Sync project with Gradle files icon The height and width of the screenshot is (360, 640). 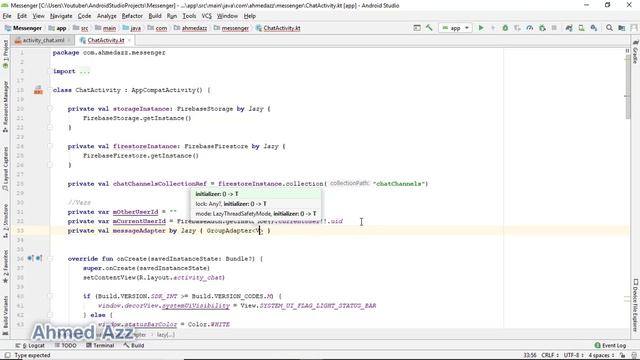coord(569,28)
